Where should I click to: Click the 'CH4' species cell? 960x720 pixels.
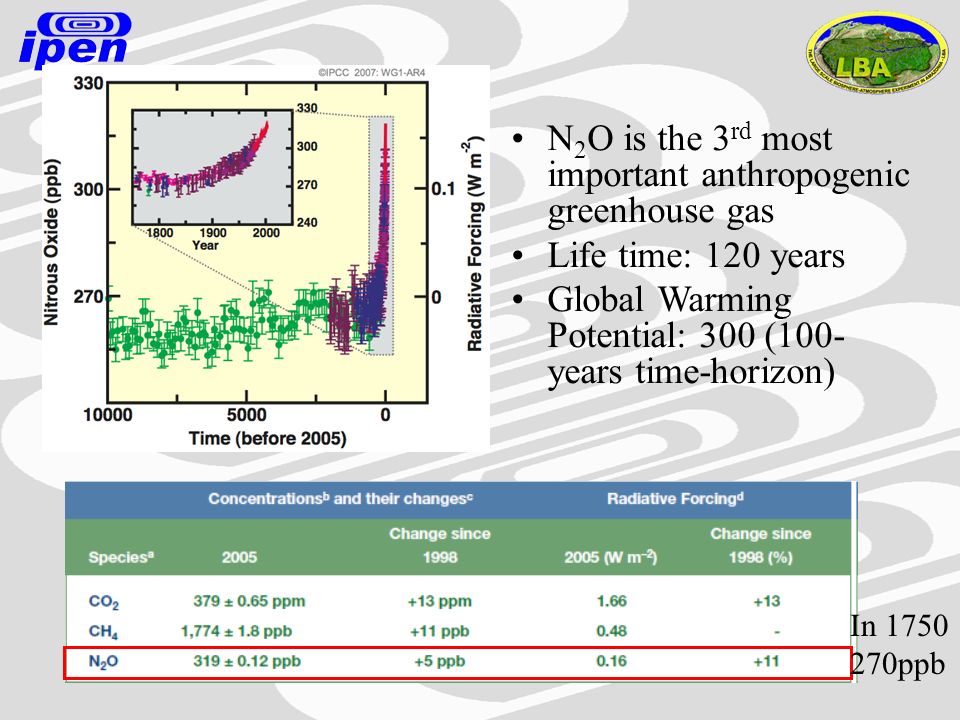[x=103, y=632]
